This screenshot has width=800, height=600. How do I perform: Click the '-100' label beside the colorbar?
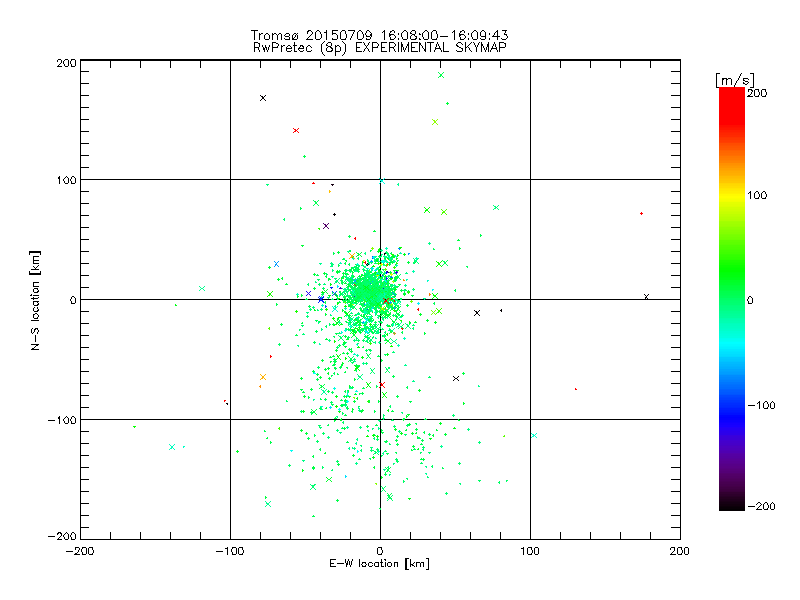pos(761,405)
